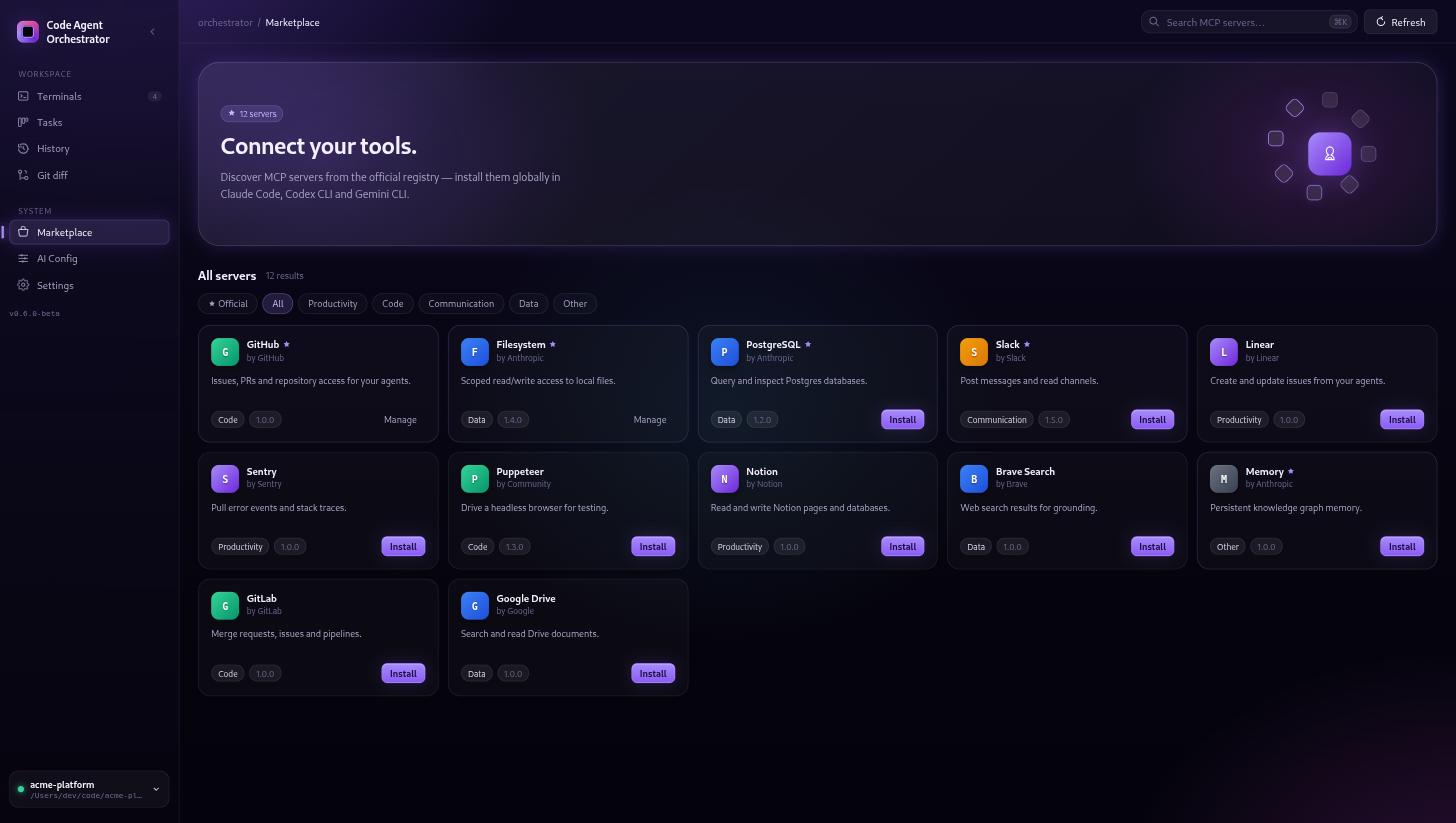Click version 1.3.0 on Puppeteer card
The height and width of the screenshot is (823, 1456).
(x=515, y=546)
